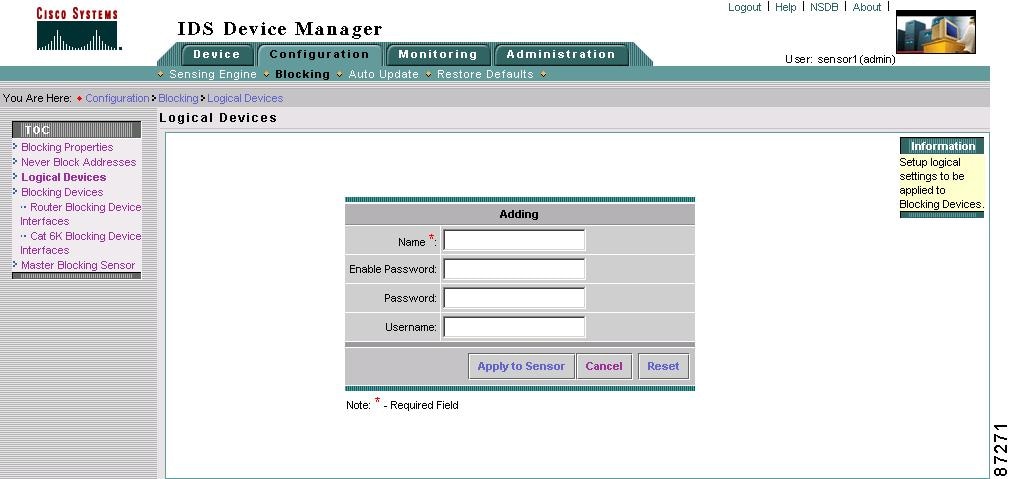Viewport: 1012px width, 479px height.
Task: Click the TOC header
Action: click(76, 130)
